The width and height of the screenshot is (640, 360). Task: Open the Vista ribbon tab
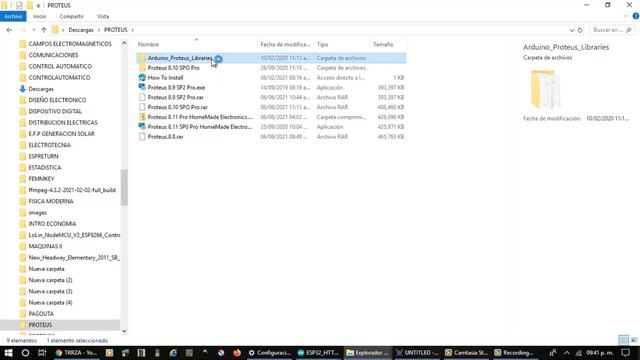pos(103,16)
